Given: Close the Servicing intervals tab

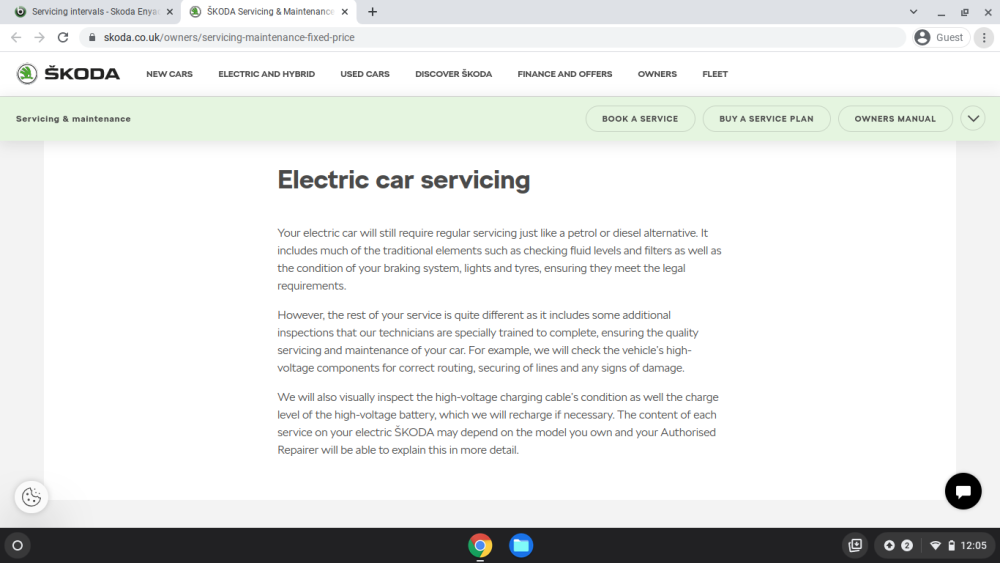Looking at the screenshot, I should (170, 11).
